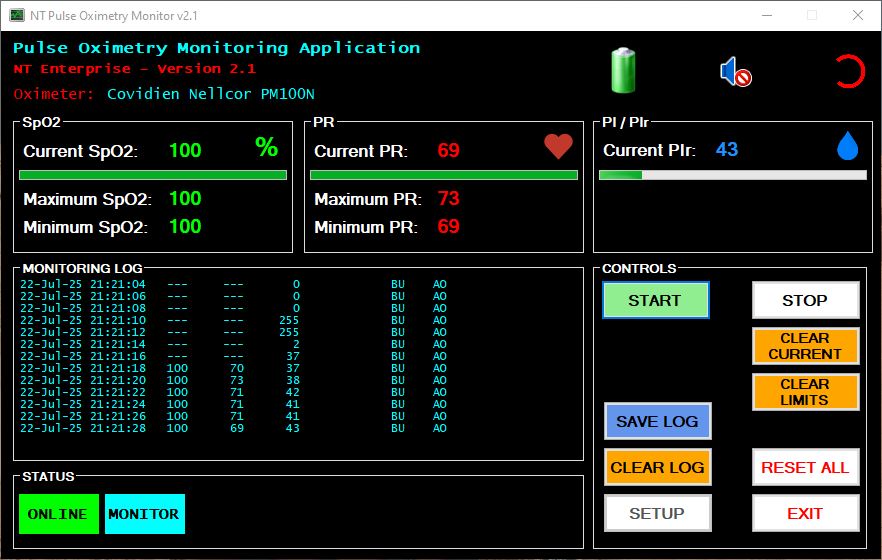Image resolution: width=882 pixels, height=560 pixels.
Task: Click the Maximum SpO2 value
Action: pyautogui.click(x=185, y=198)
